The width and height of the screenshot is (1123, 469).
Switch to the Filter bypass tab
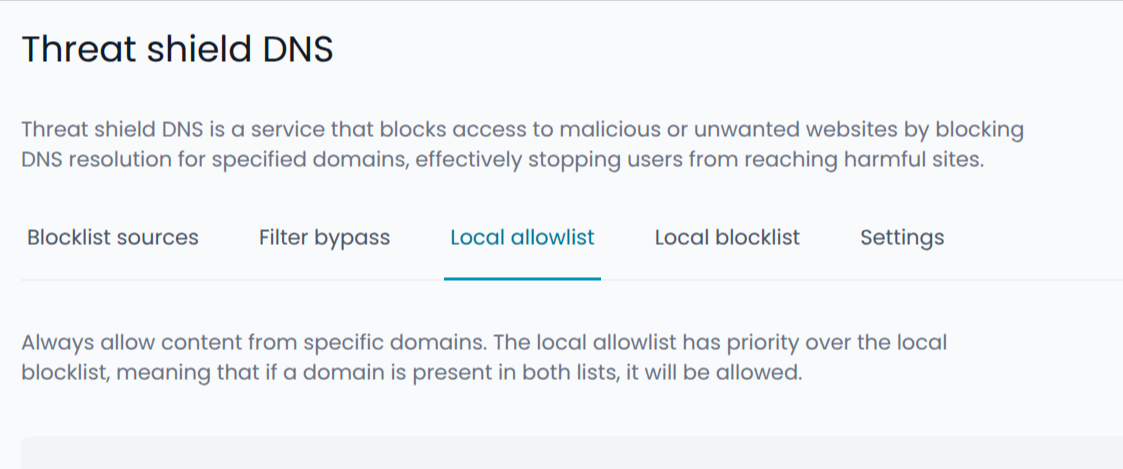pos(324,238)
